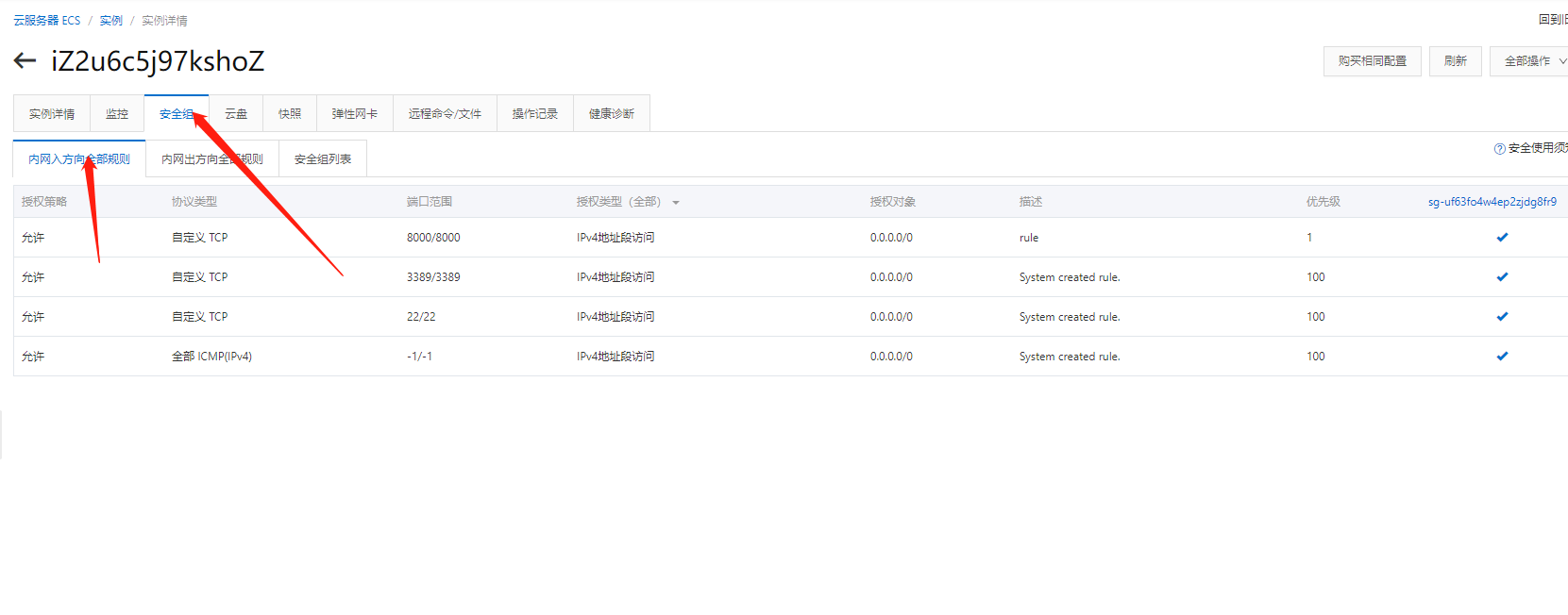Open the 安全组列表 sub-tab
1568x615 pixels.
click(323, 159)
